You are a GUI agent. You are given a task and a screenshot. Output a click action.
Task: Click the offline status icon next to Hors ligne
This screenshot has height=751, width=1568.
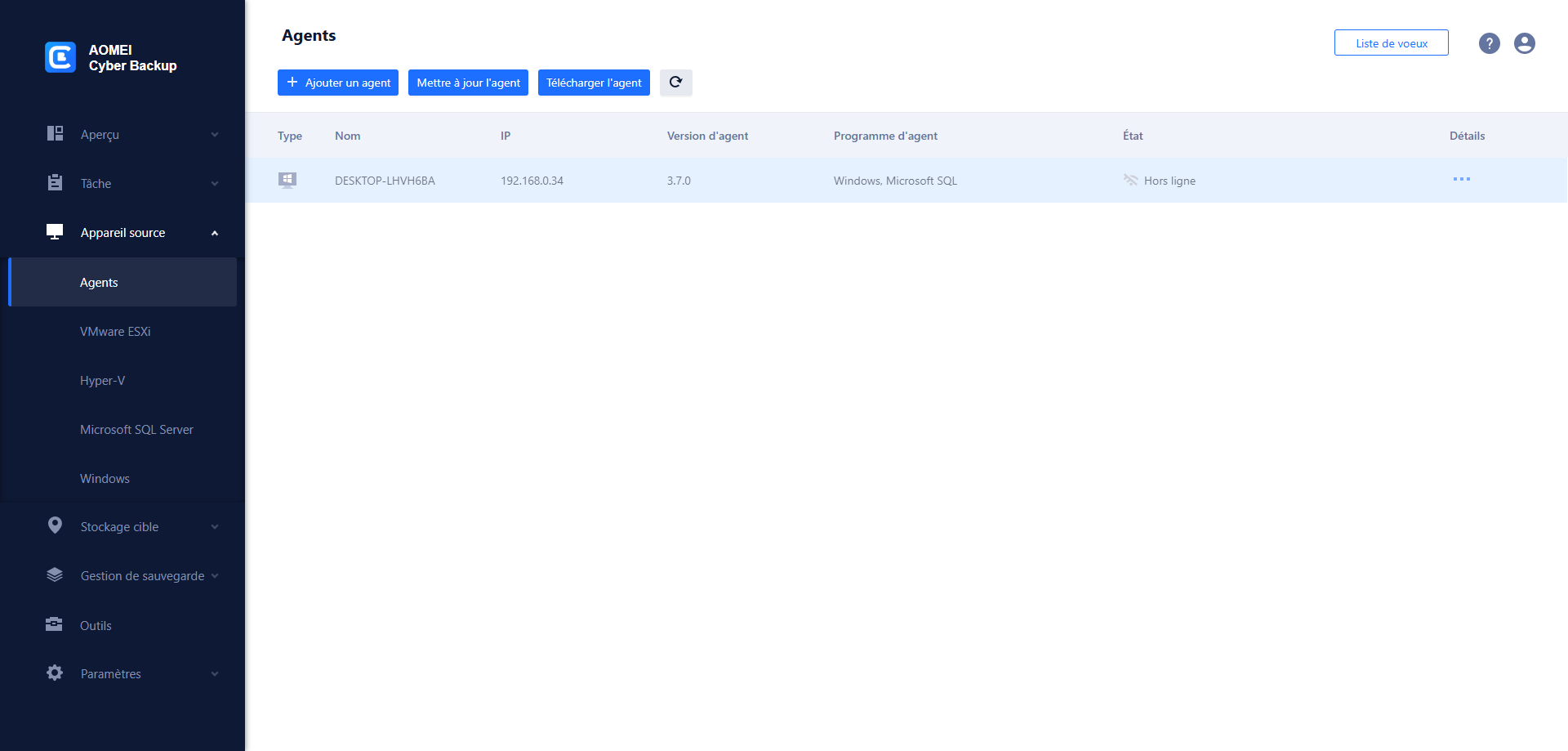pos(1130,180)
